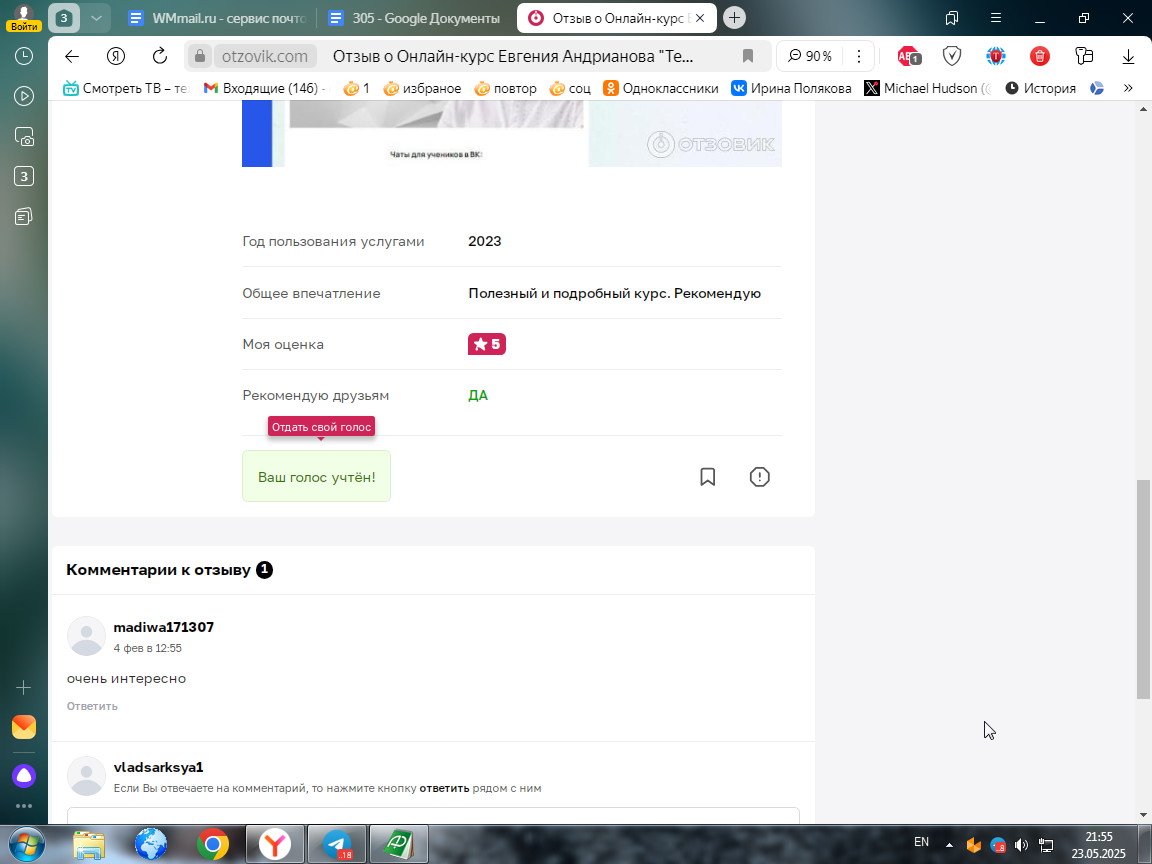Click the Войти profile button
Image resolution: width=1152 pixels, height=864 pixels.
(24, 18)
